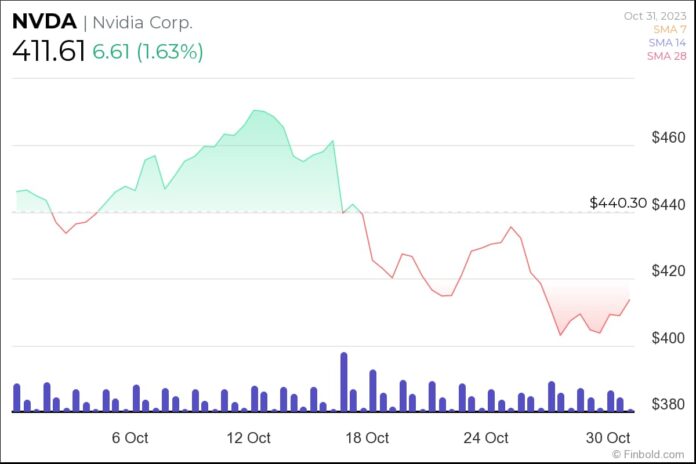The width and height of the screenshot is (696, 464).
Task: Select the 12 Oct date tick
Action: [249, 438]
